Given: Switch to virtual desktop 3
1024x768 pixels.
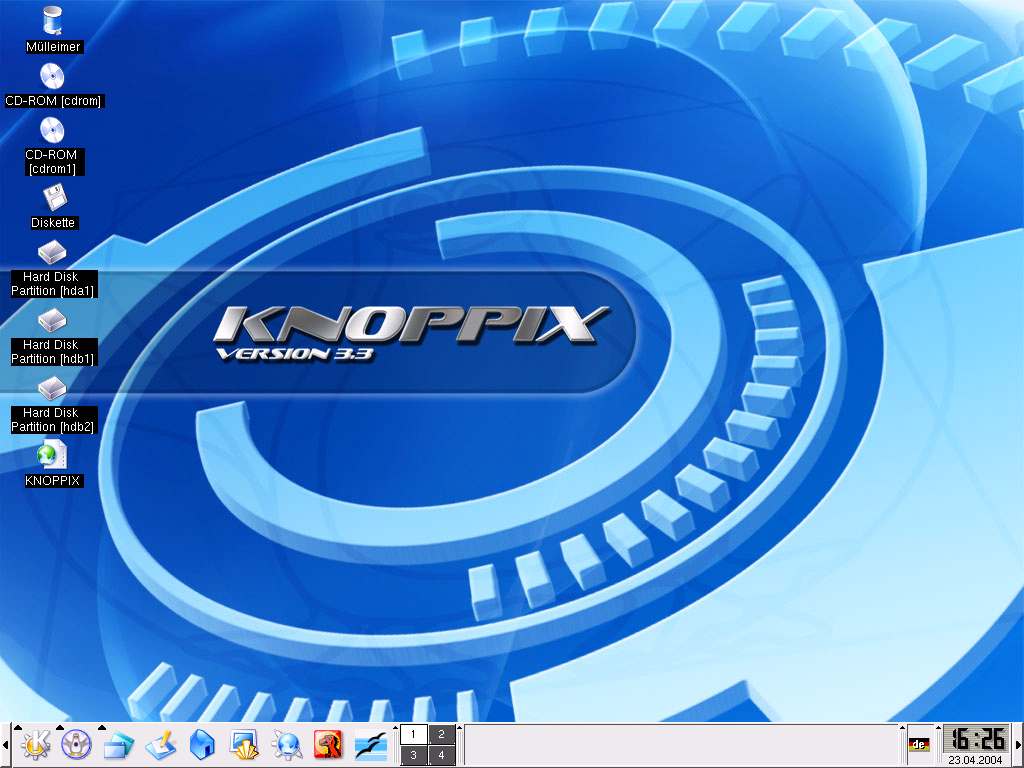Looking at the screenshot, I should coord(413,755).
